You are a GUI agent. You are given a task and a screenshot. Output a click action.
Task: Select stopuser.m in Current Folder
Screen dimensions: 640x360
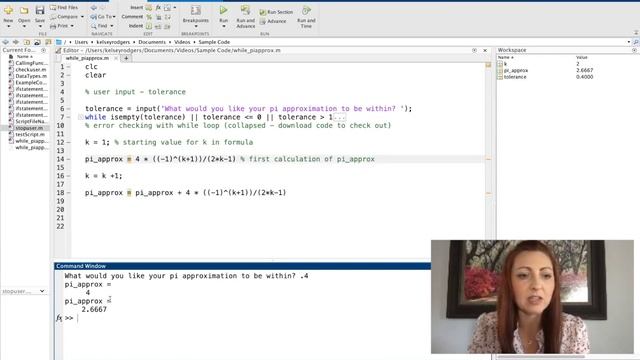[x=28, y=128]
